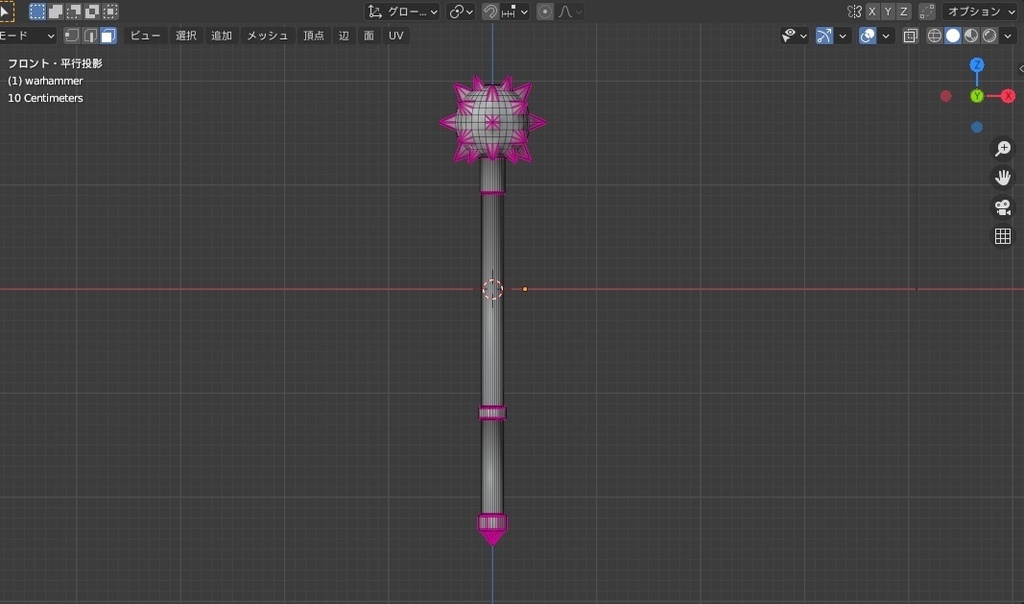
Task: Toggle proportional editing
Action: point(545,11)
